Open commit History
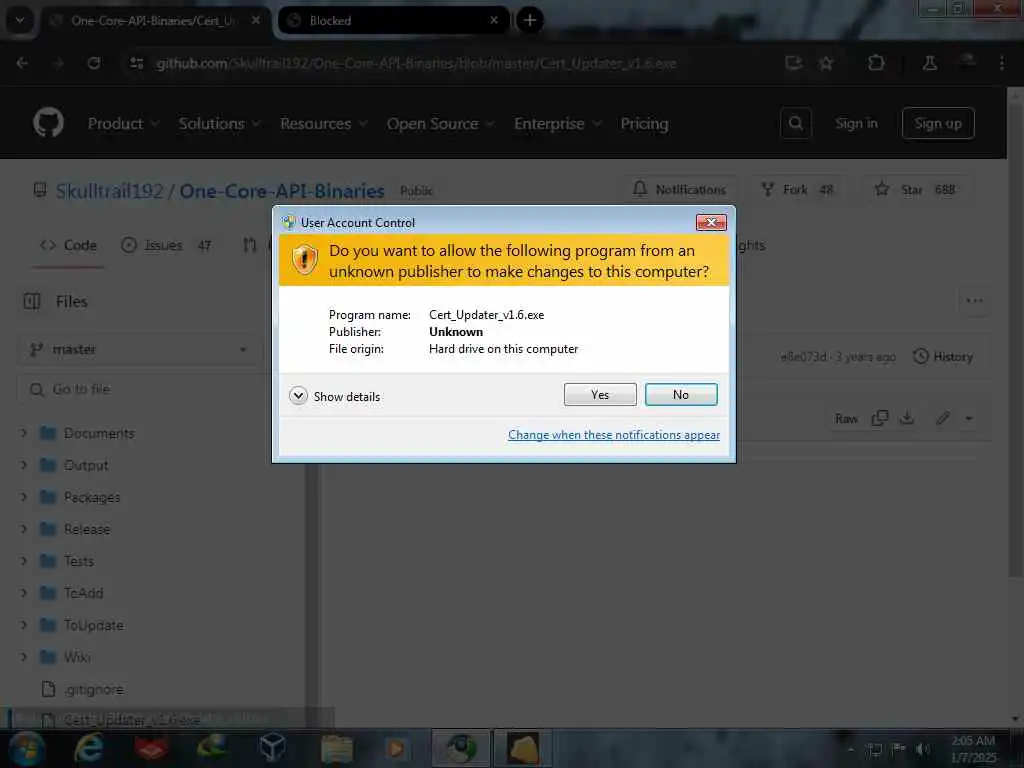This screenshot has height=768, width=1024. coord(943,357)
